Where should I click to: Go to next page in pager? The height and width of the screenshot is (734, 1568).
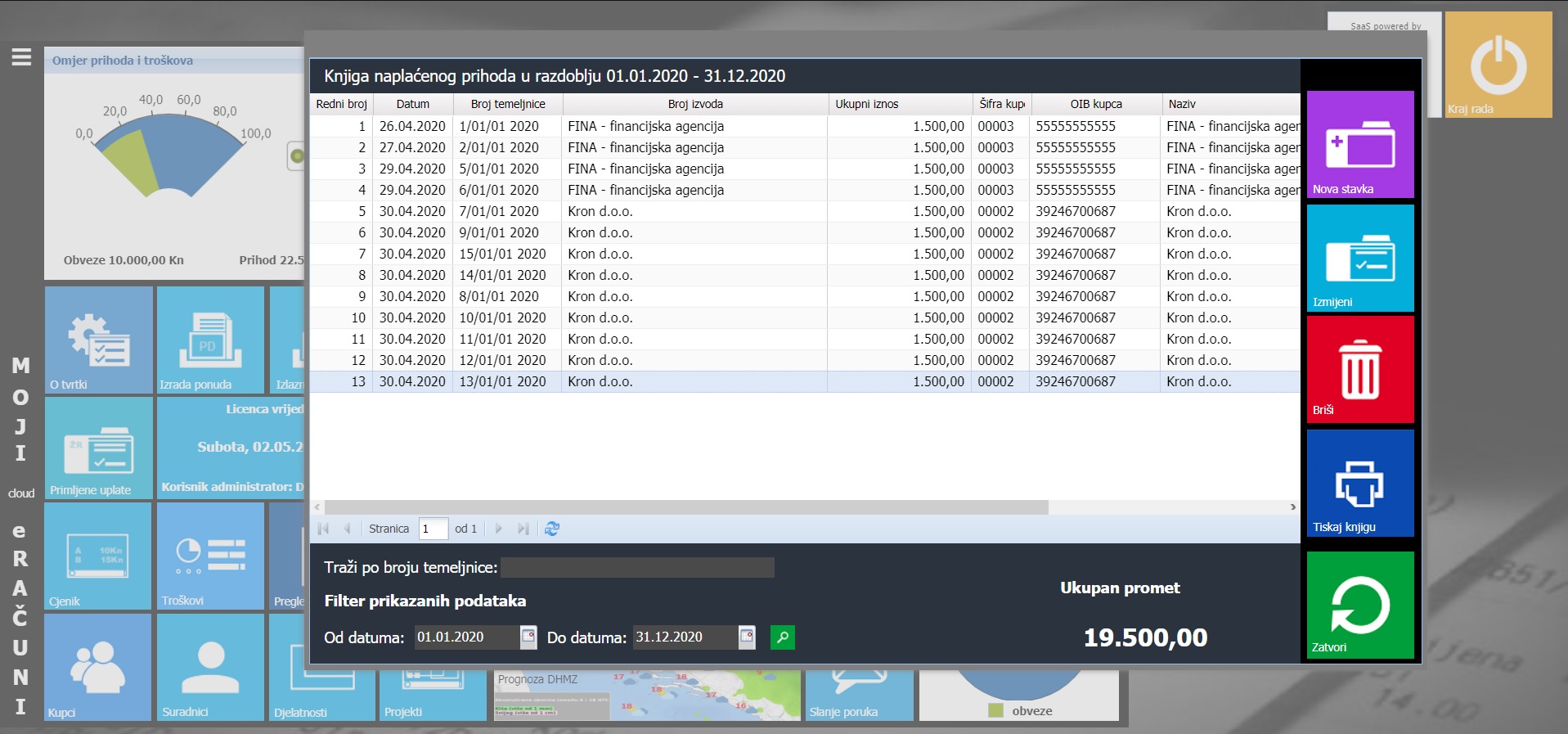pos(498,529)
